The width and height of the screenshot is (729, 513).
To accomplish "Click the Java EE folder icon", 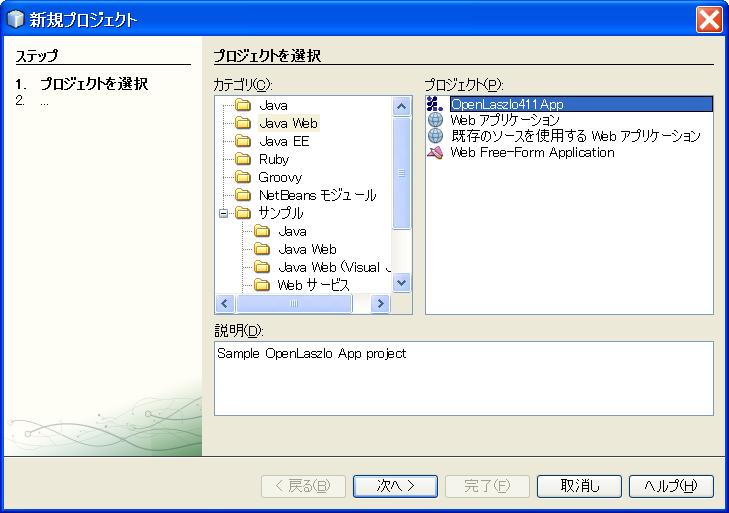I will pos(243,141).
